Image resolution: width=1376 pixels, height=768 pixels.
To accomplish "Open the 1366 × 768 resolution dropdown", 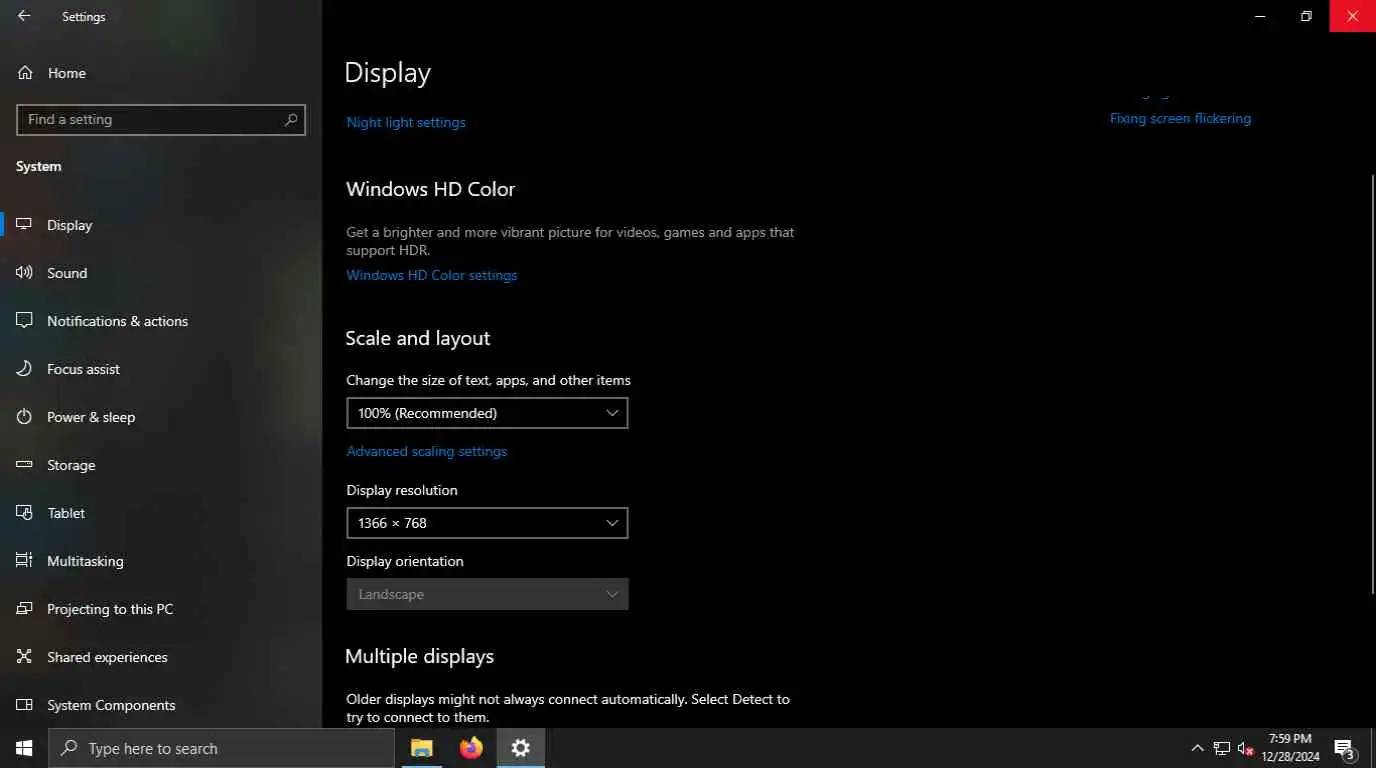I will click(x=487, y=523).
